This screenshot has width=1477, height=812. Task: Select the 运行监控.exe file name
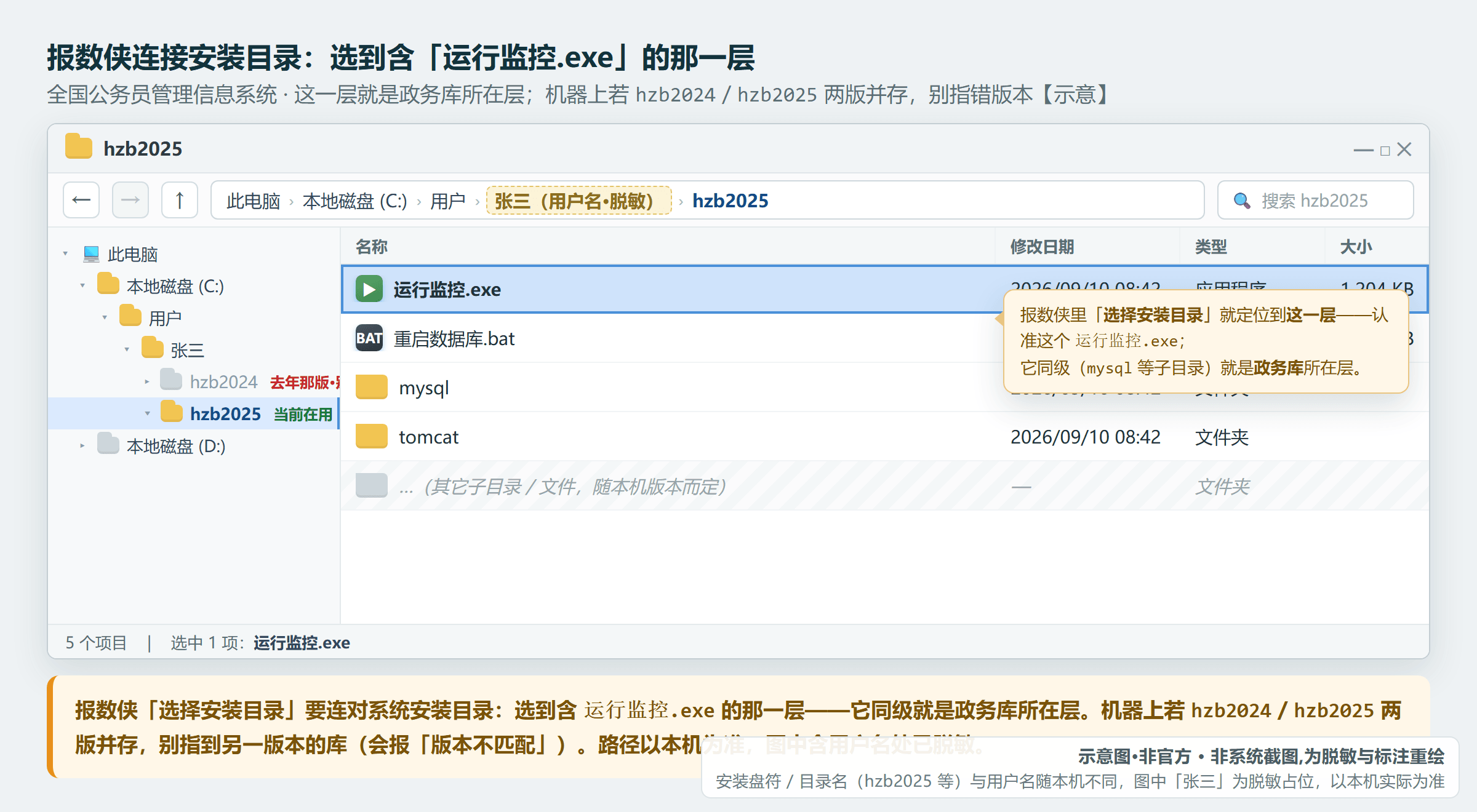[x=447, y=290]
